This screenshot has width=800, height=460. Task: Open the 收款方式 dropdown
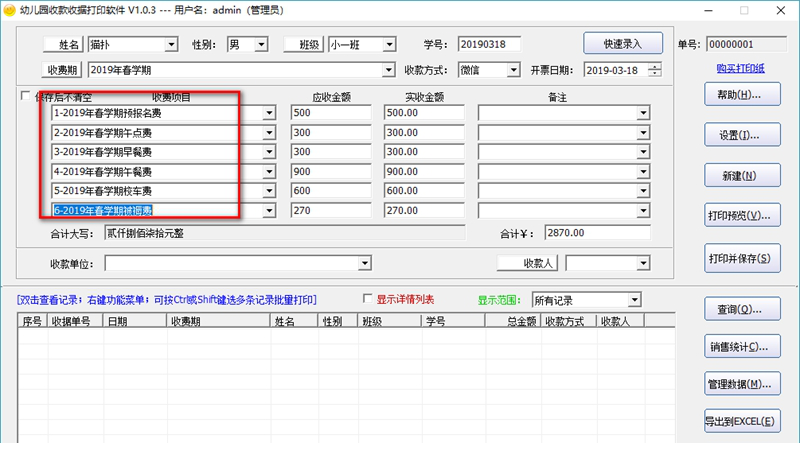click(x=513, y=70)
